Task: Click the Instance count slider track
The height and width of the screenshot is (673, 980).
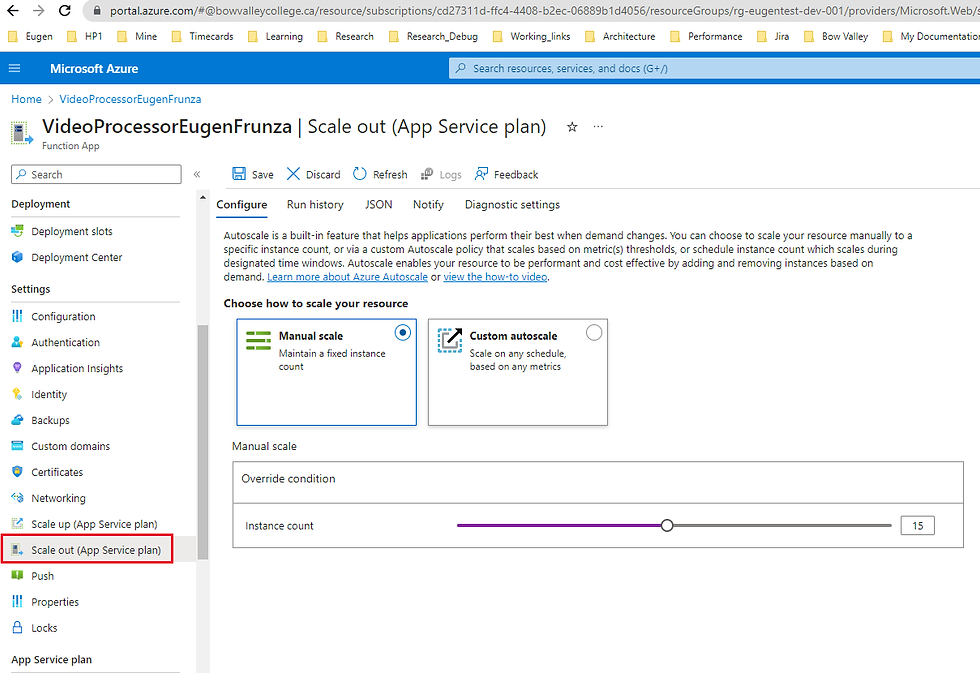Action: click(674, 526)
